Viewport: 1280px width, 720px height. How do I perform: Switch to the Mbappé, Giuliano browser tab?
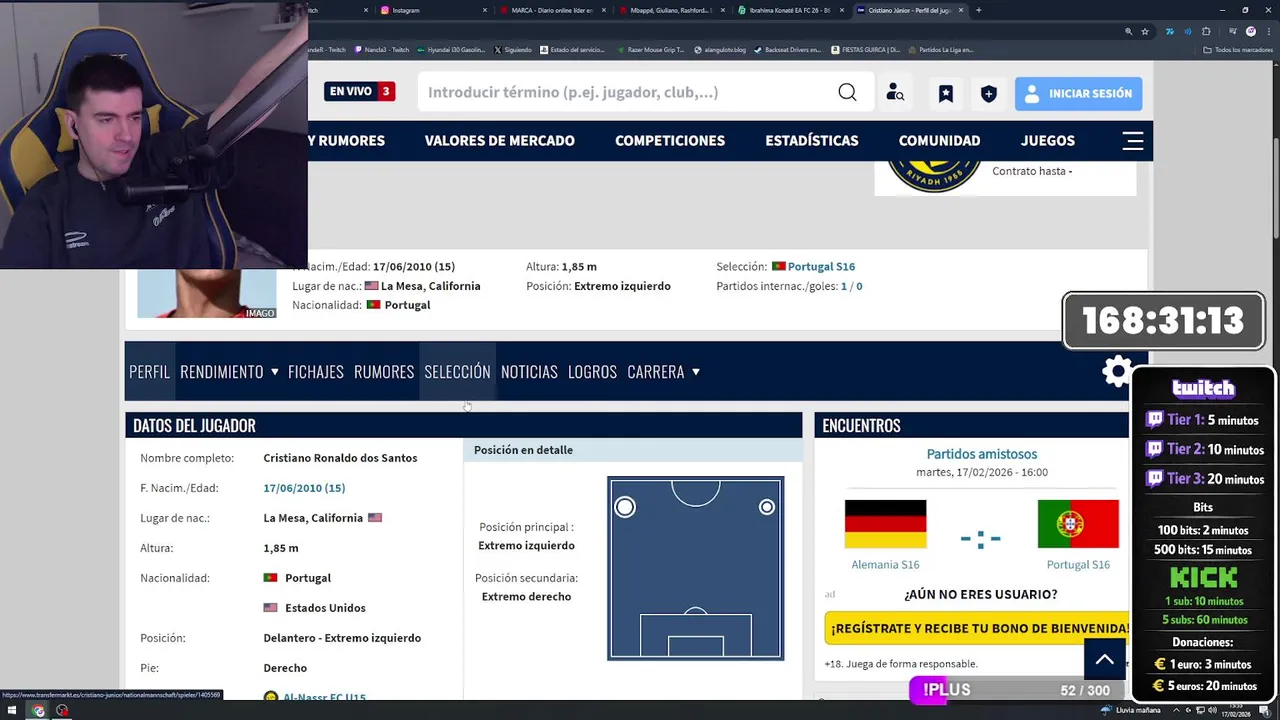pyautogui.click(x=671, y=10)
